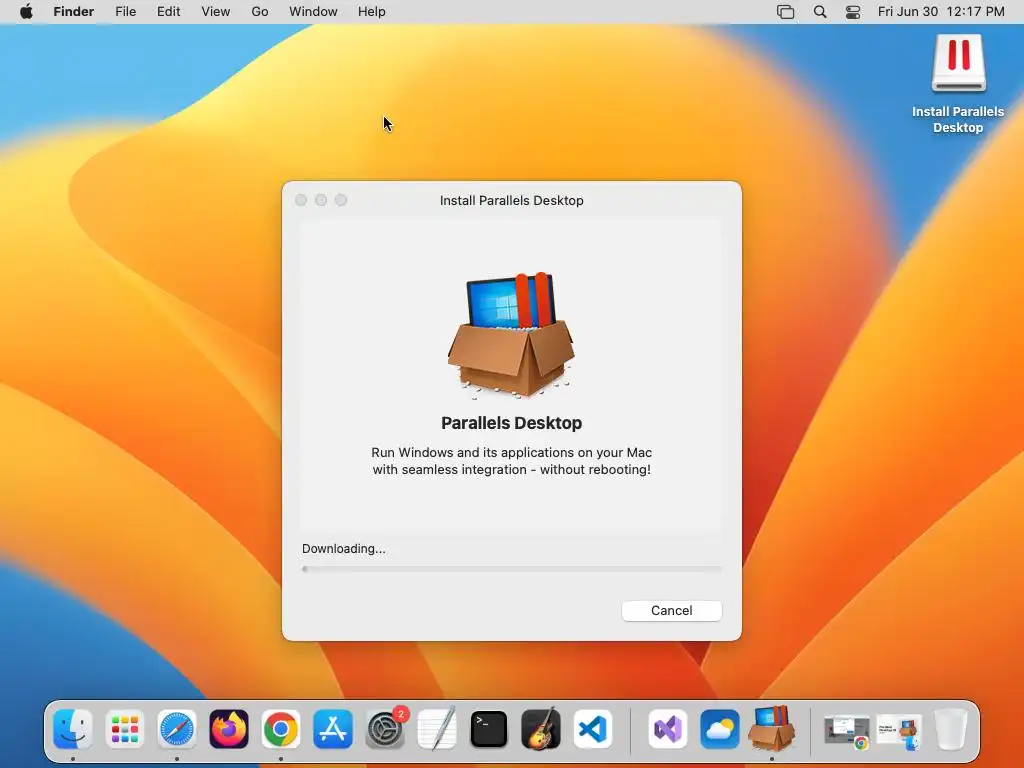Open the Window menu
Screen dimensions: 1024x768
[x=313, y=12]
